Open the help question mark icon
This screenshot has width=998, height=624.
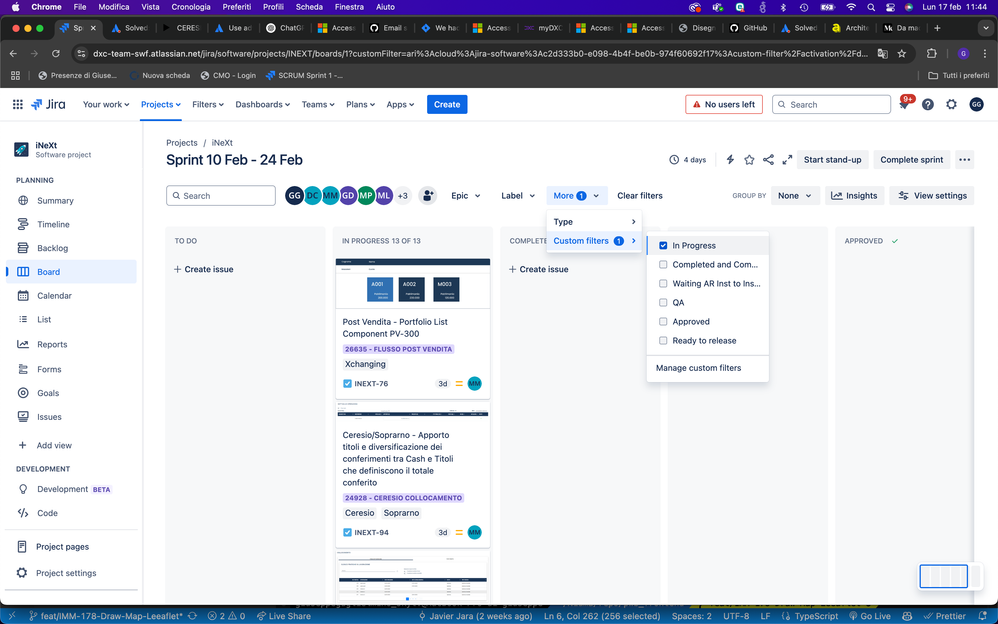click(x=928, y=104)
